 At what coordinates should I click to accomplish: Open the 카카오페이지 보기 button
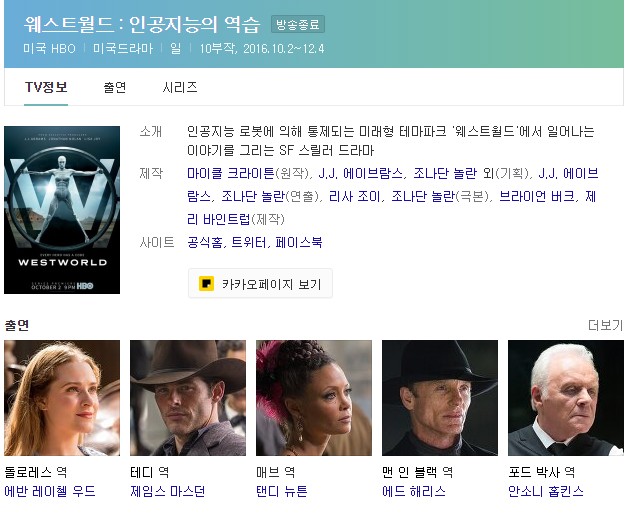pos(260,284)
